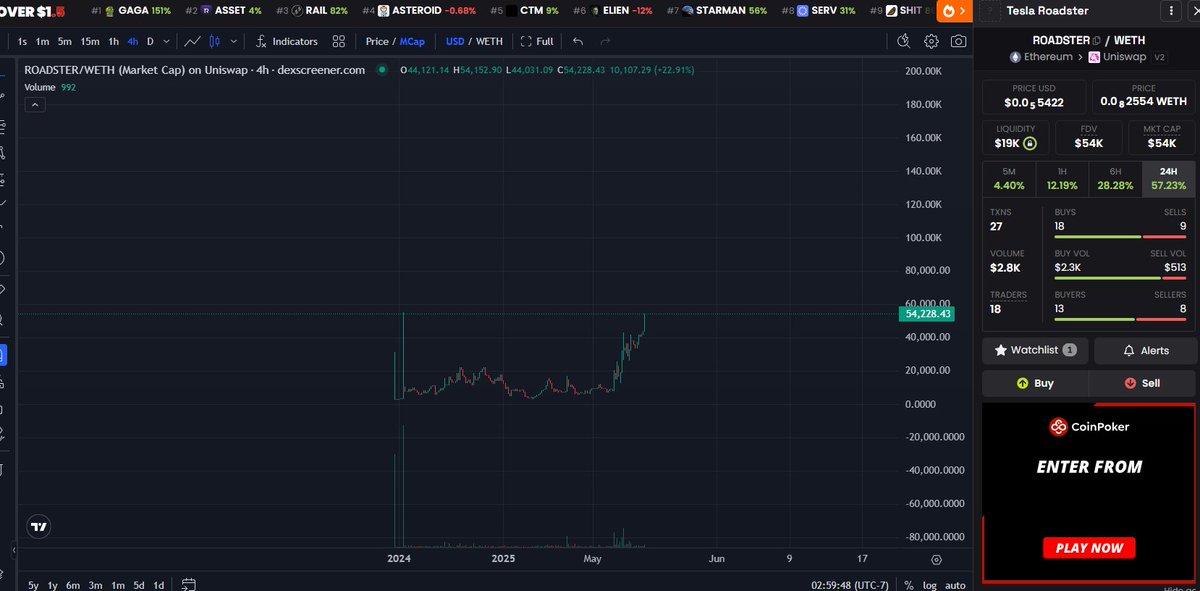Open trending token STARMAN
The image size is (1200, 591).
pyautogui.click(x=717, y=10)
